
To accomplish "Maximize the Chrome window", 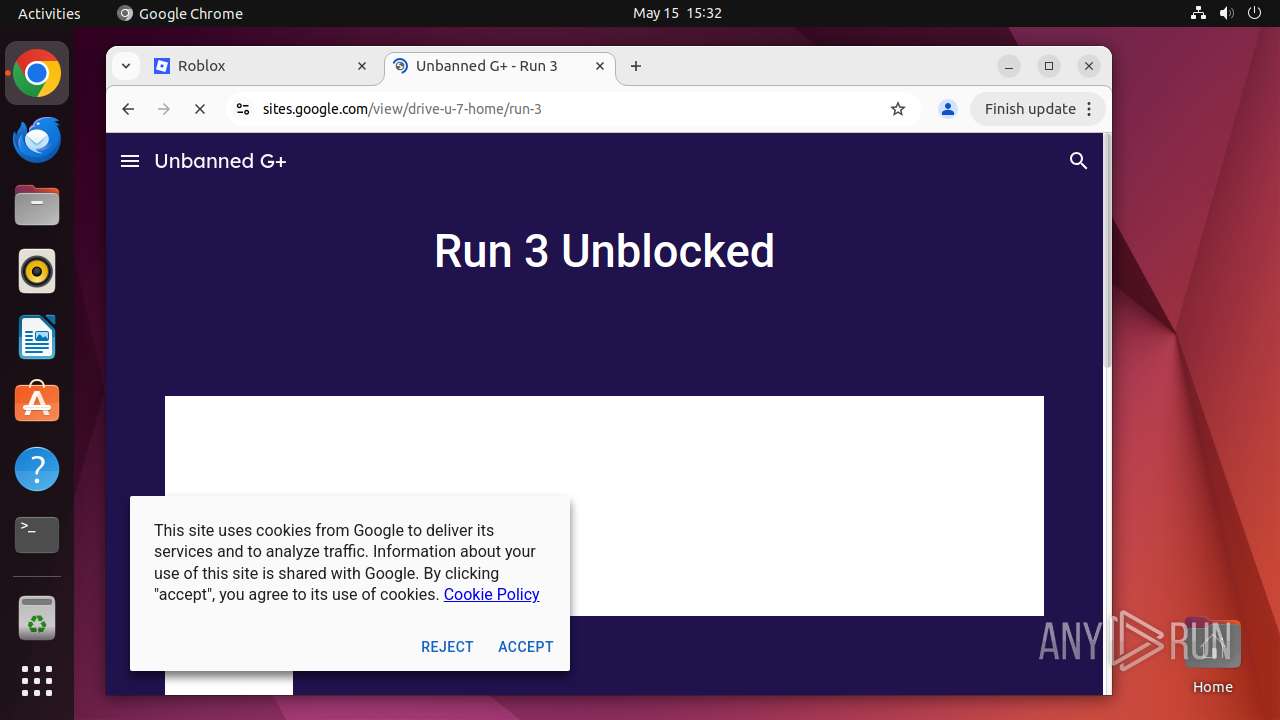I will pos(1049,66).
